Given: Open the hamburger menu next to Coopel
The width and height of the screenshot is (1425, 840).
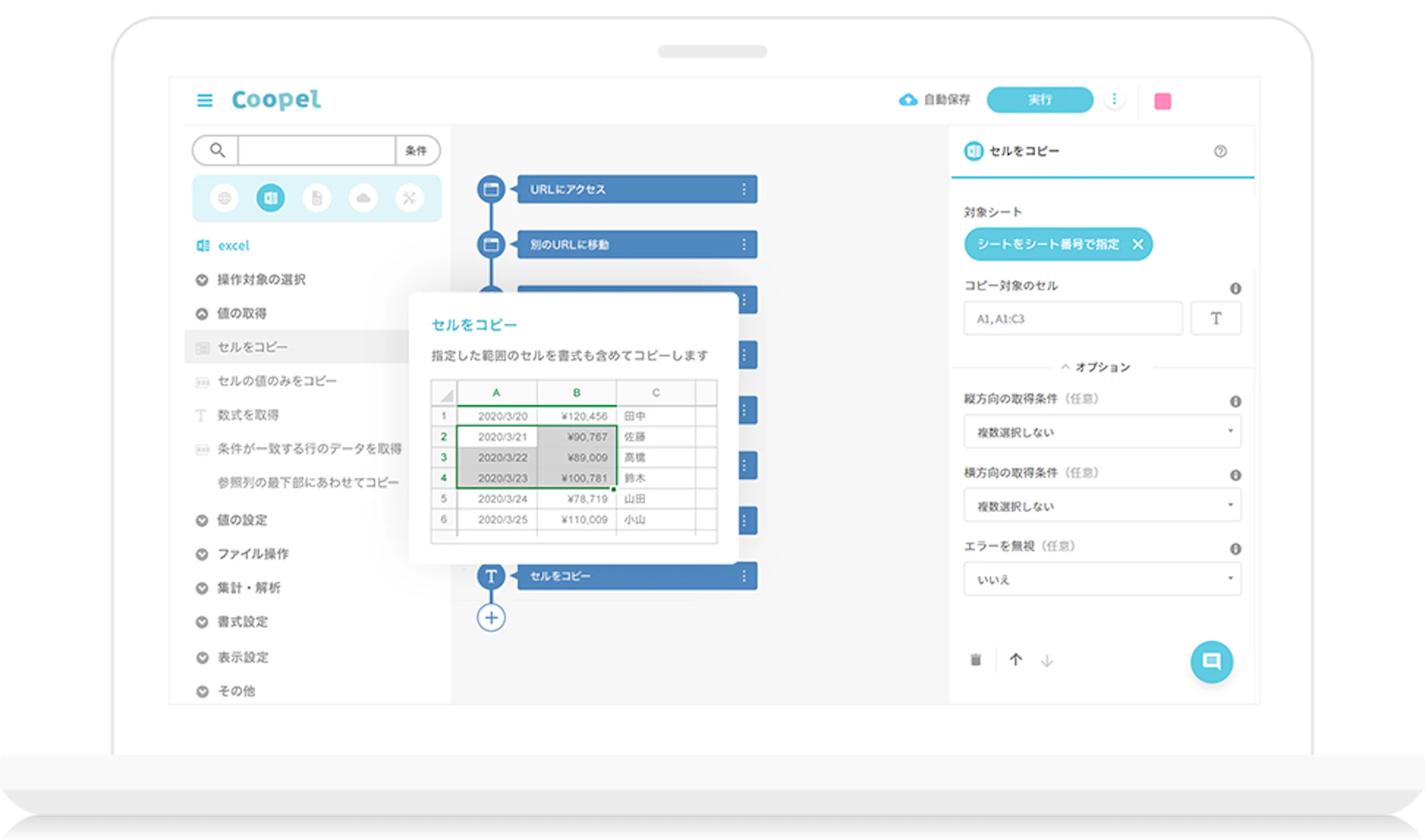Looking at the screenshot, I should pyautogui.click(x=205, y=100).
